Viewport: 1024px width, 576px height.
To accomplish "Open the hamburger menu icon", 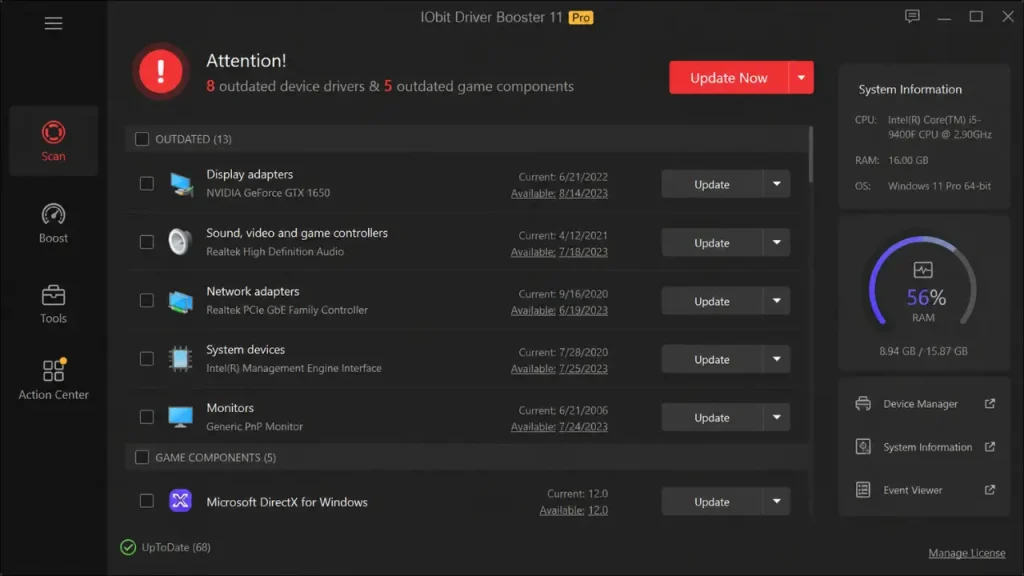I will pyautogui.click(x=54, y=24).
